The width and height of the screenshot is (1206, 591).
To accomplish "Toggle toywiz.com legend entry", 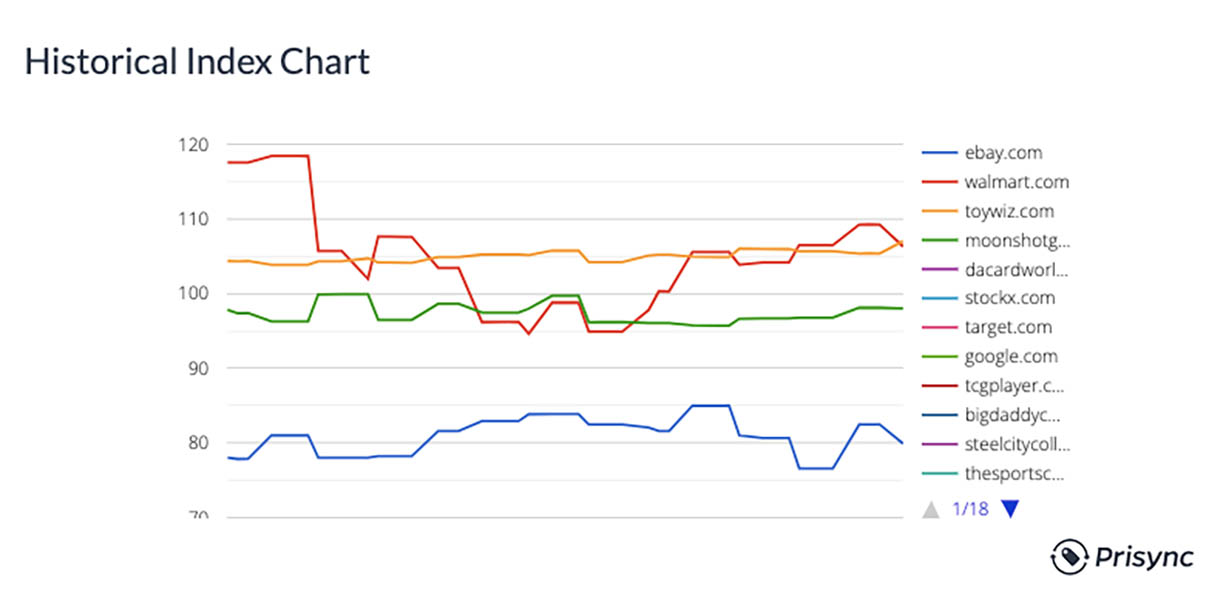I will tap(1009, 211).
